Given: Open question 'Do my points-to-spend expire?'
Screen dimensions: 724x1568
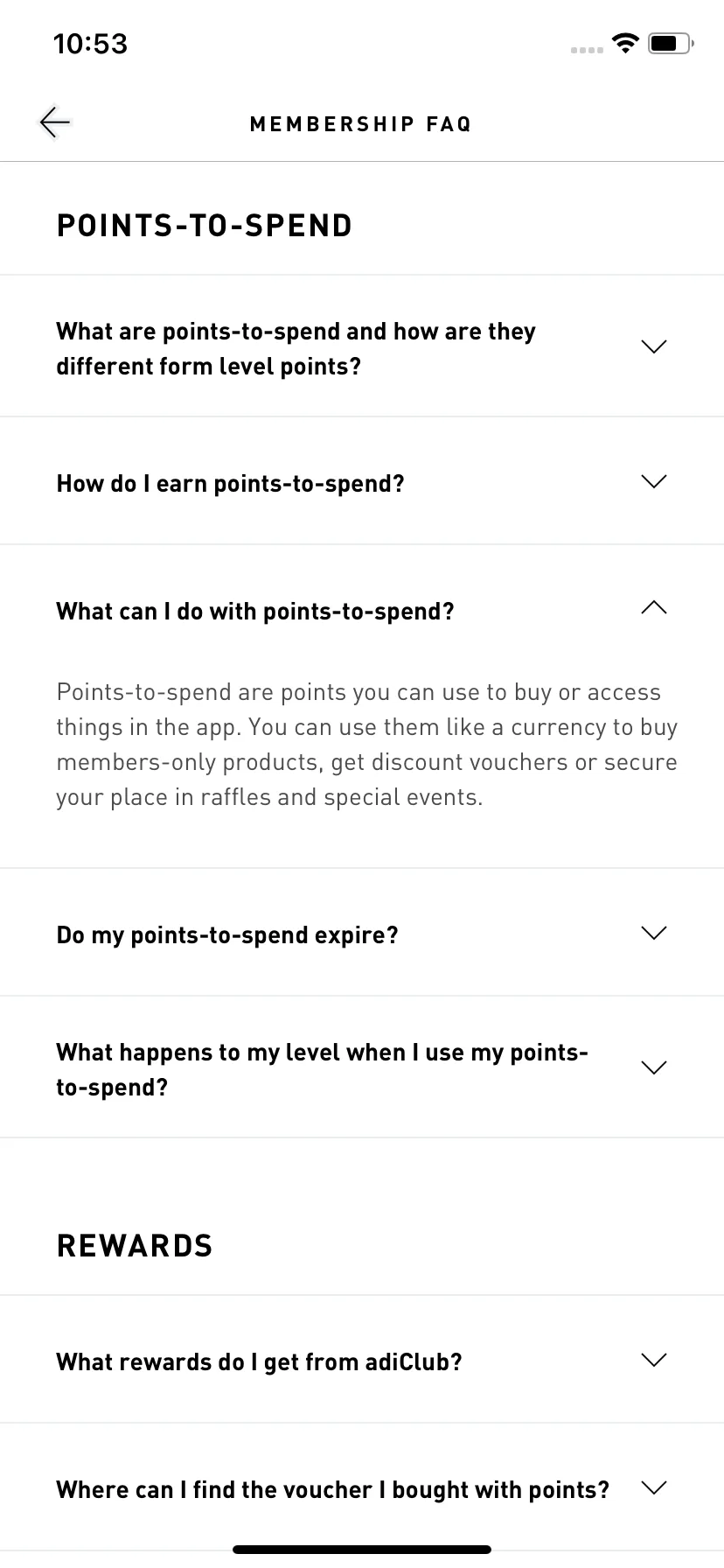Looking at the screenshot, I should (x=362, y=933).
